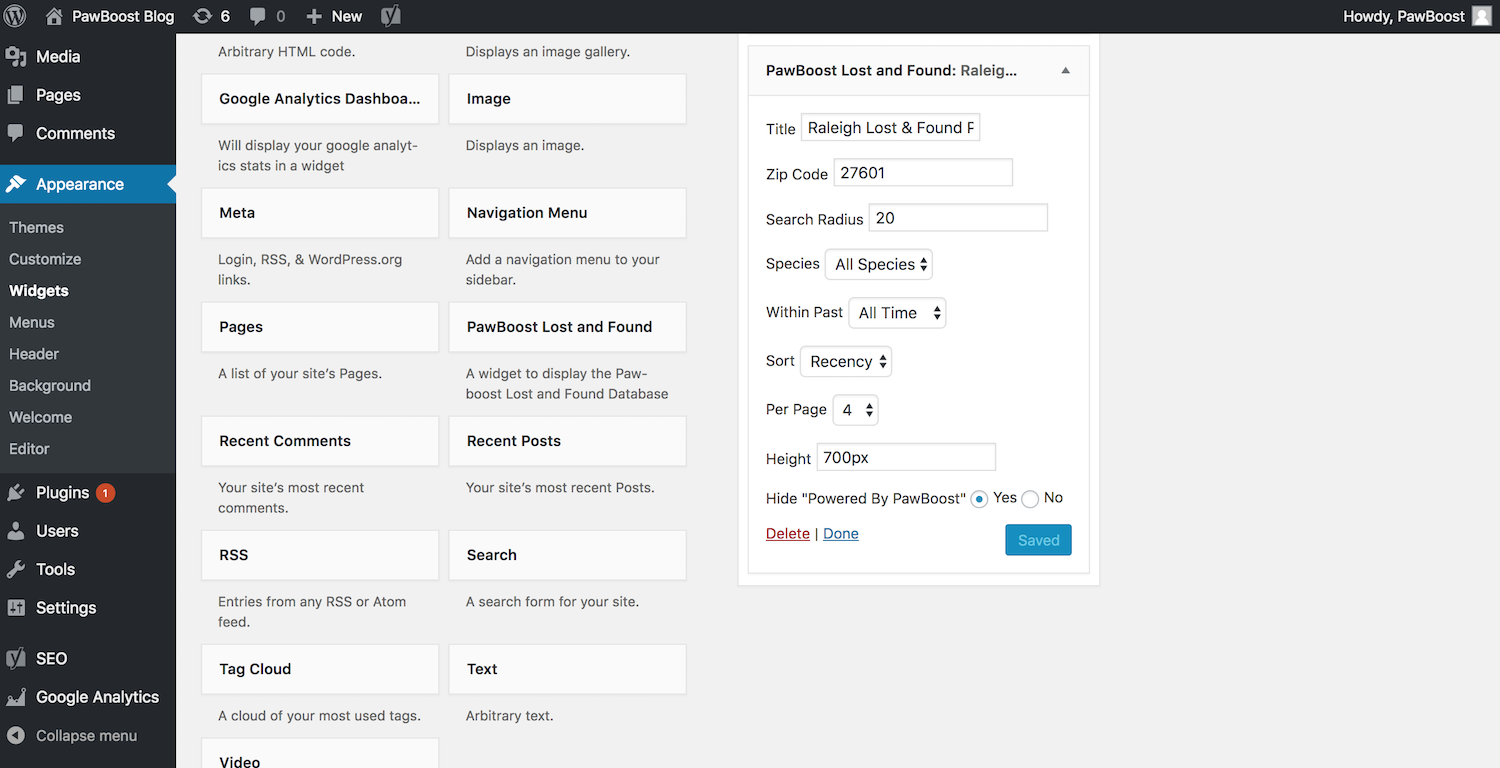Expand the PawBoost Lost and Found available widget

pos(568,327)
